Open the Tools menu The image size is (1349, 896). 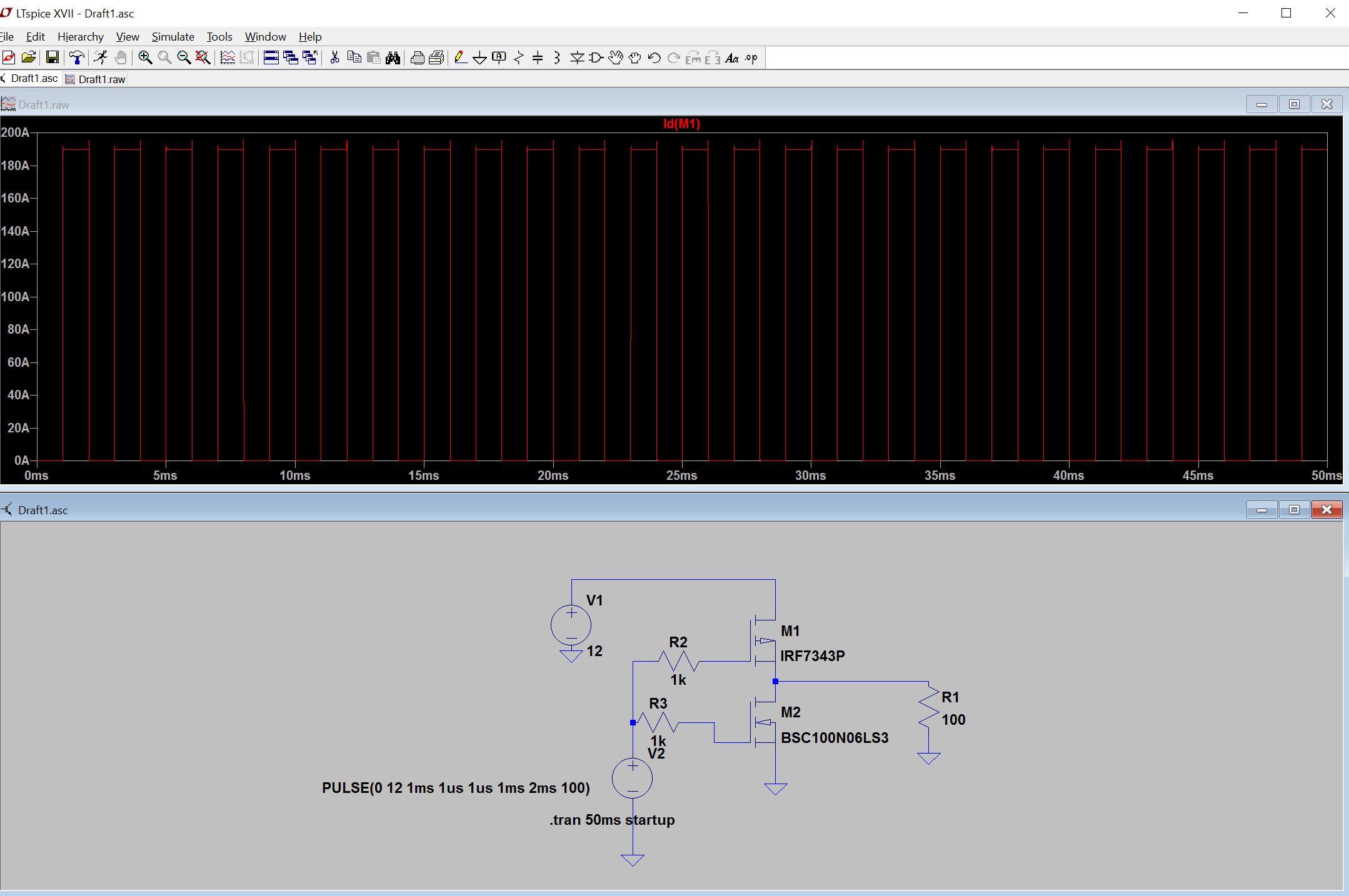coord(219,37)
